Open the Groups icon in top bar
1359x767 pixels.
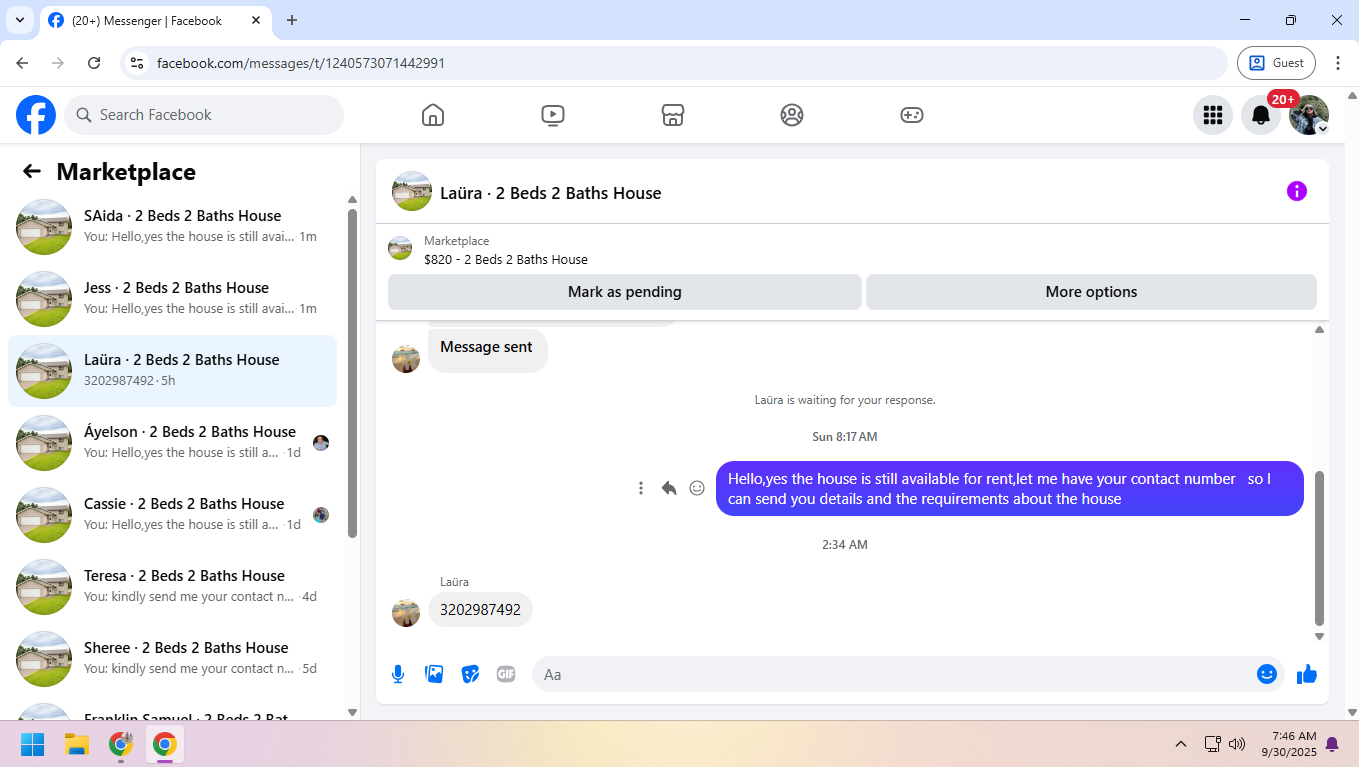[x=792, y=115]
